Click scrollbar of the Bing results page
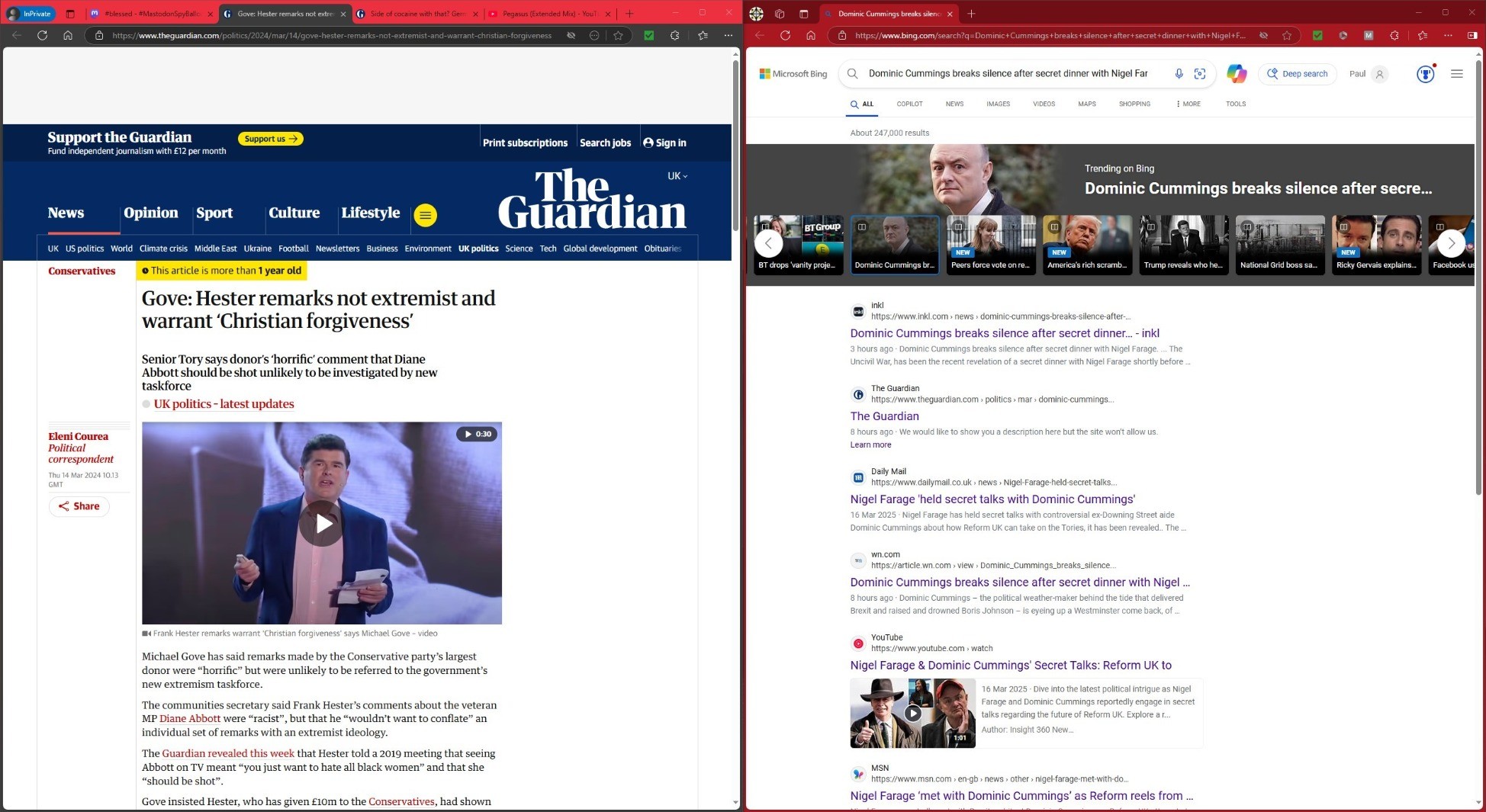Viewport: 1486px width, 812px height. [x=1479, y=276]
